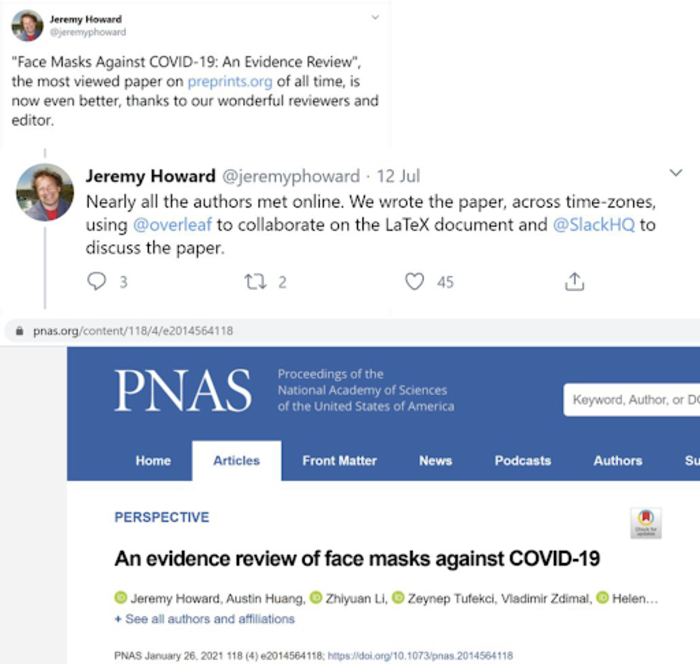Click the retweet icon showing 2
Image resolution: width=700 pixels, height=664 pixels.
[x=255, y=282]
